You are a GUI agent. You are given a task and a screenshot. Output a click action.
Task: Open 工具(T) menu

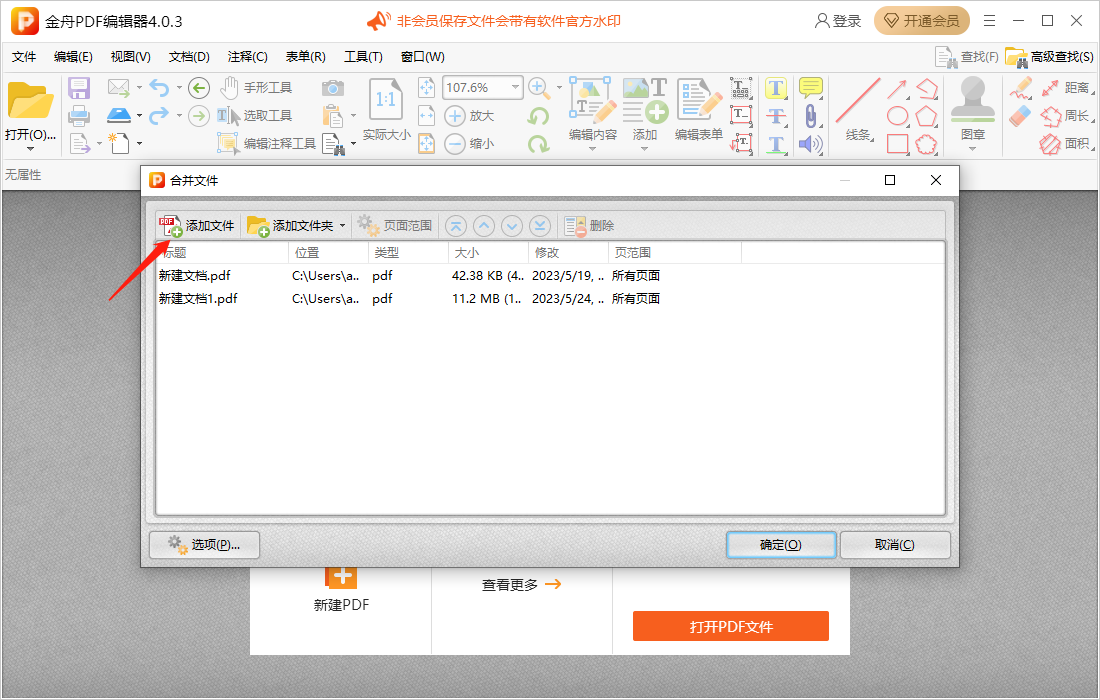[363, 57]
